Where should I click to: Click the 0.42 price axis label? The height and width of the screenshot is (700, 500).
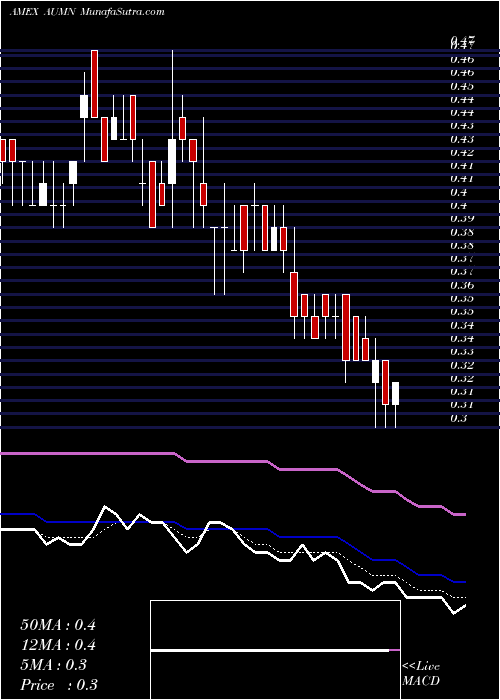click(x=462, y=152)
